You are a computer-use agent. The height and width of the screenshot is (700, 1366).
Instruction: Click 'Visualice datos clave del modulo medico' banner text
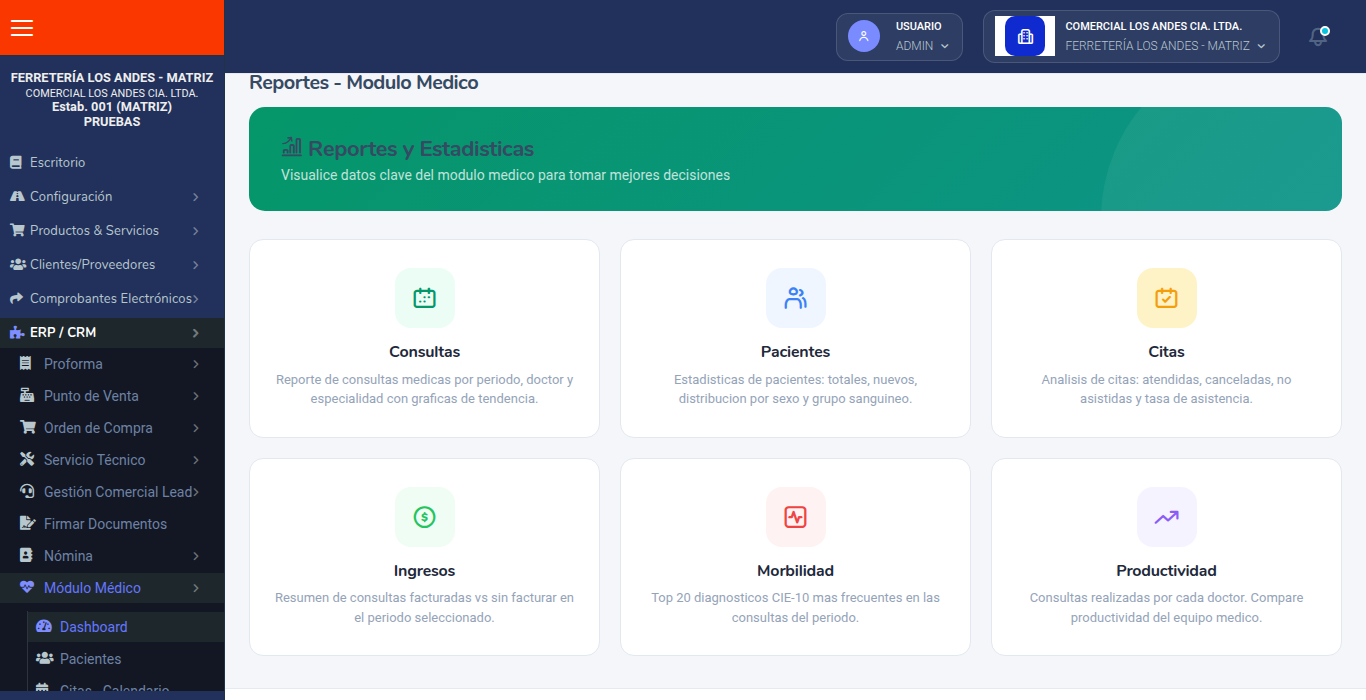(x=505, y=175)
